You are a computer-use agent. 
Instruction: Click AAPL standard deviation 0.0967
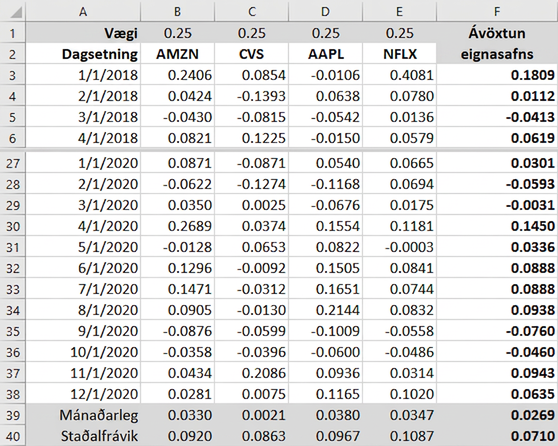tap(325, 436)
